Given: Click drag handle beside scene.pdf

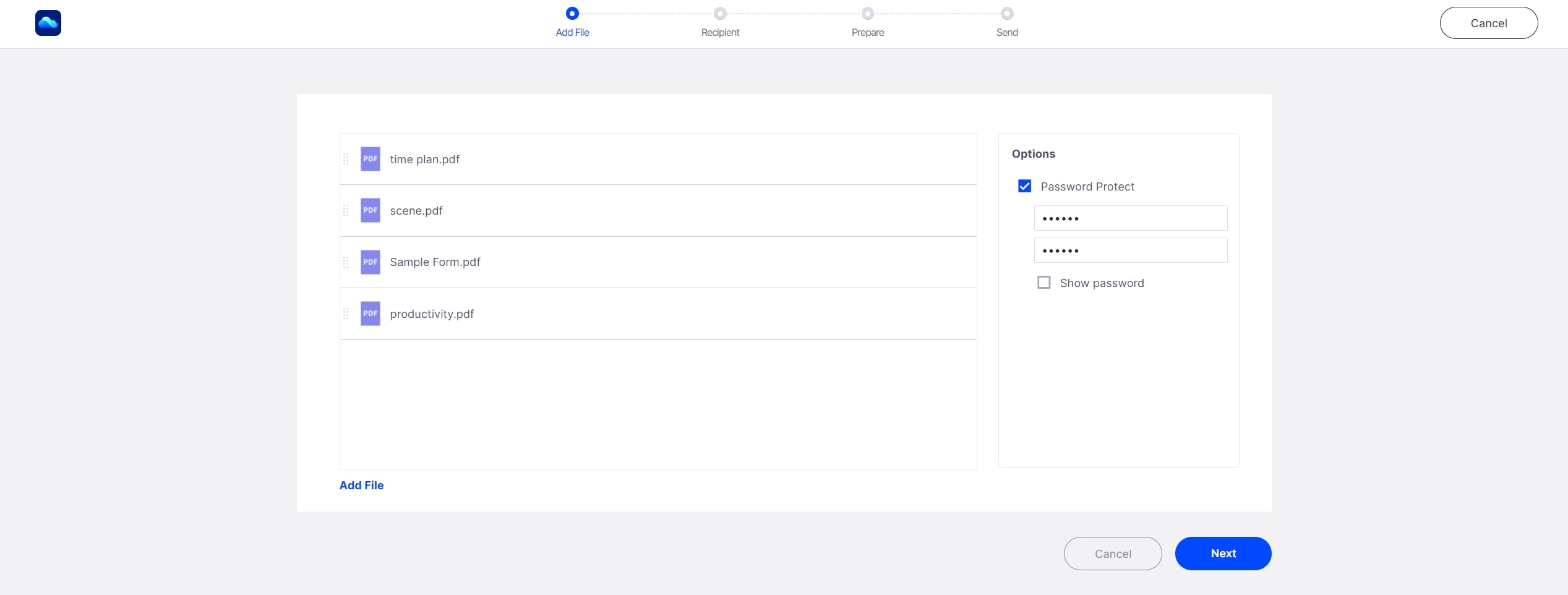Looking at the screenshot, I should point(346,210).
